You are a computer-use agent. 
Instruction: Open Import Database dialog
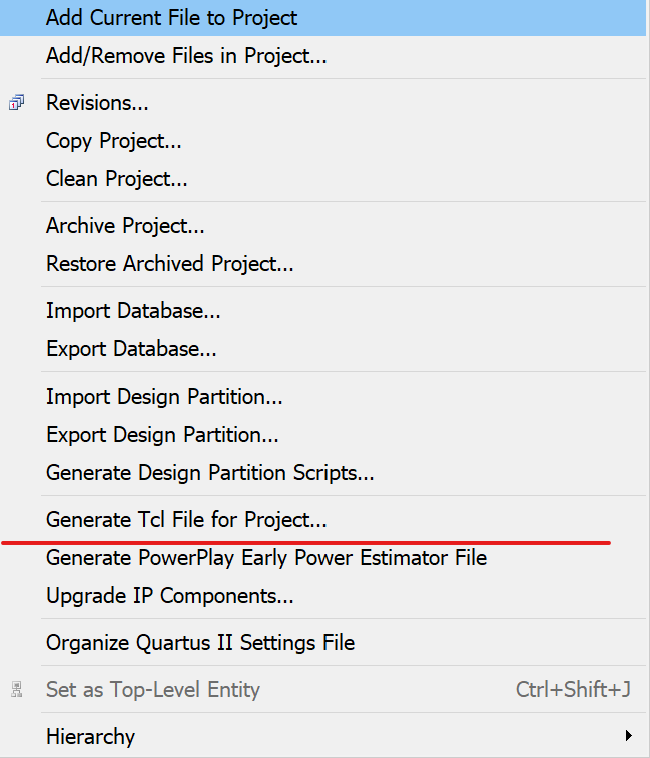point(133,311)
